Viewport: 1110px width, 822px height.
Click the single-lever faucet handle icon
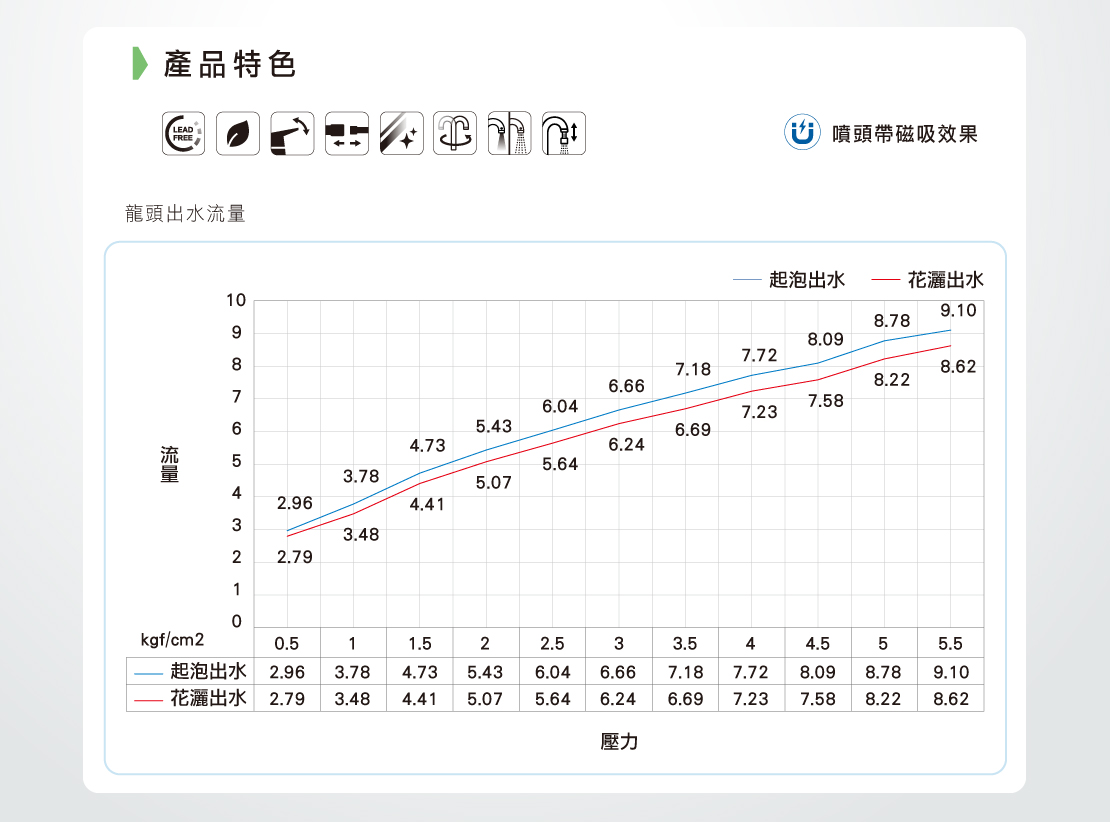click(x=292, y=134)
